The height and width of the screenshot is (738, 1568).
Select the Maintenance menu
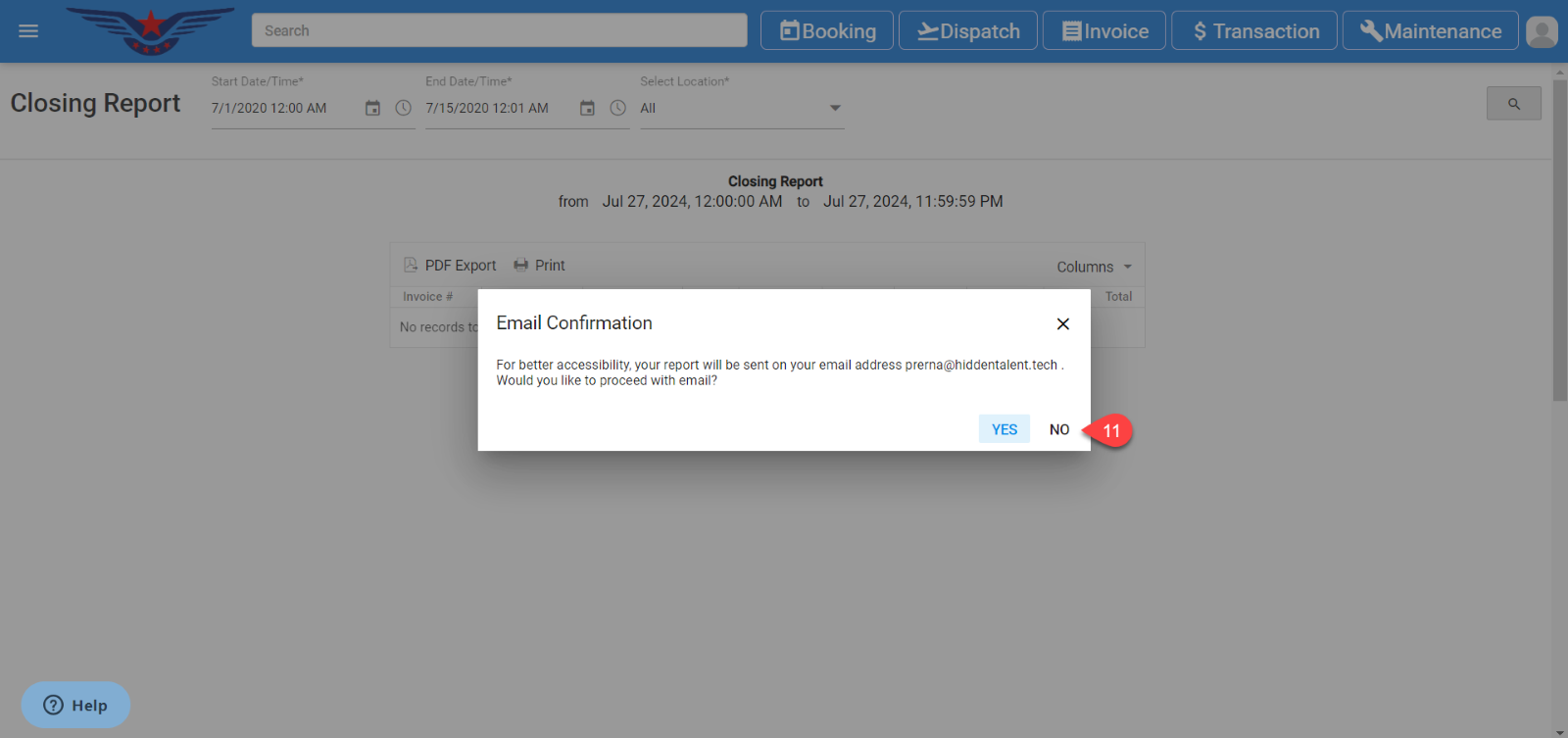pos(1430,31)
